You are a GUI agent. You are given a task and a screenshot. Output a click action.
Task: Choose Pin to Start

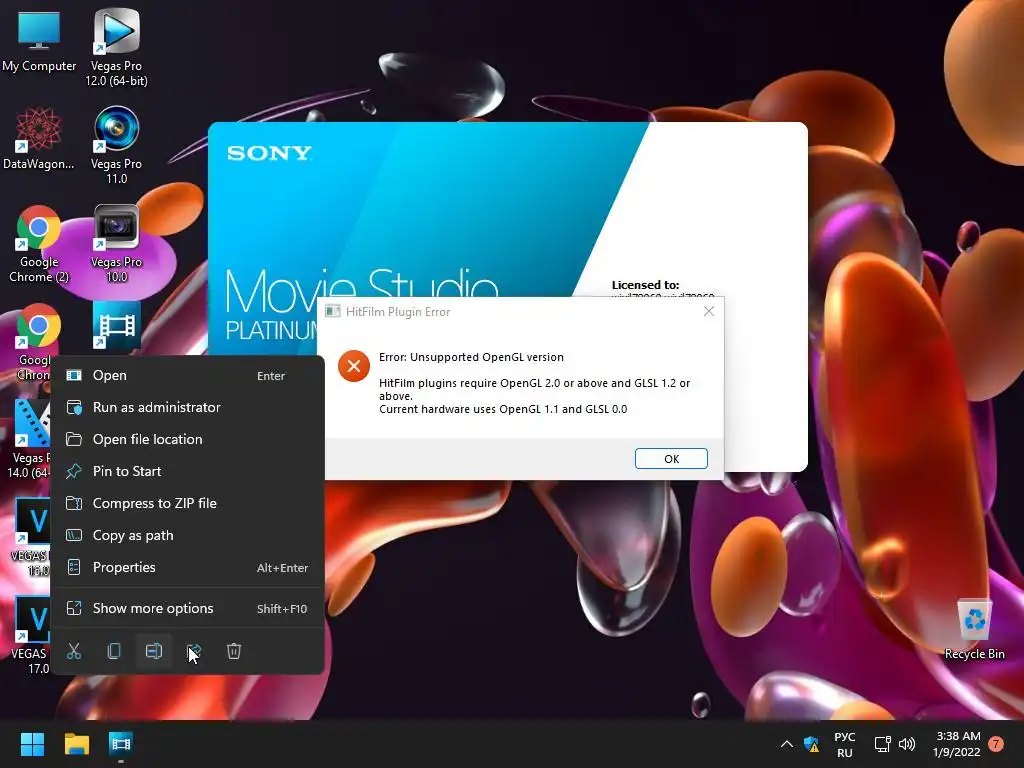tap(187, 472)
